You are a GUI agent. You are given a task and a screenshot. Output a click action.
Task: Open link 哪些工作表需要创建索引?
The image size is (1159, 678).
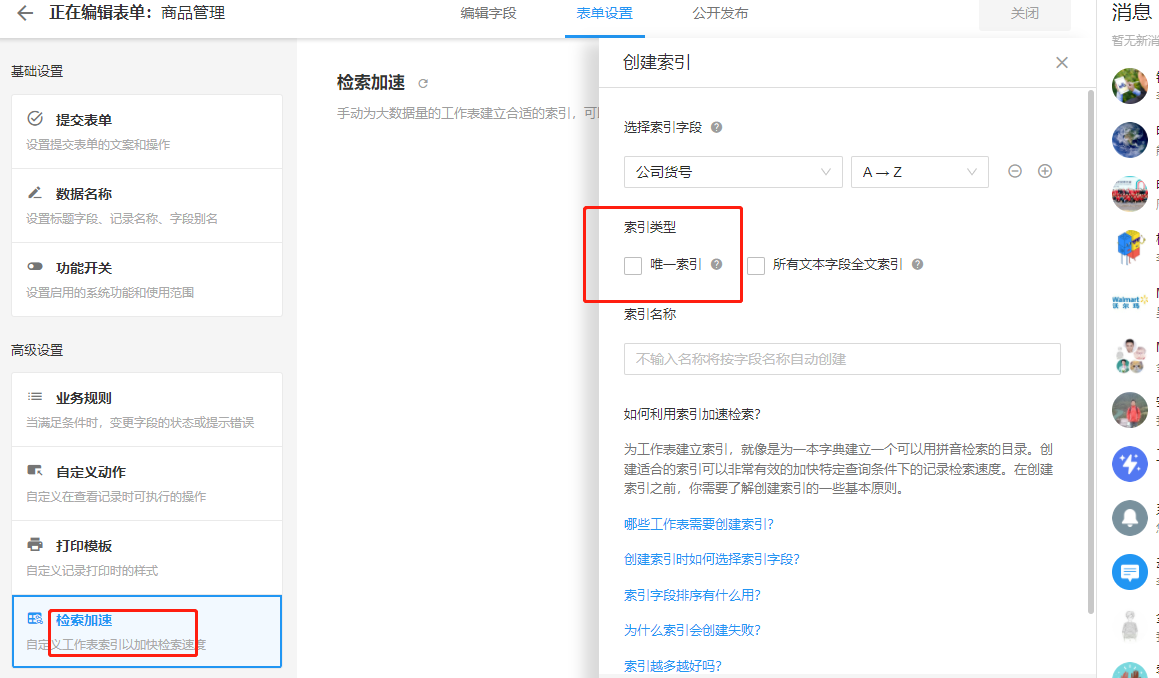point(699,524)
